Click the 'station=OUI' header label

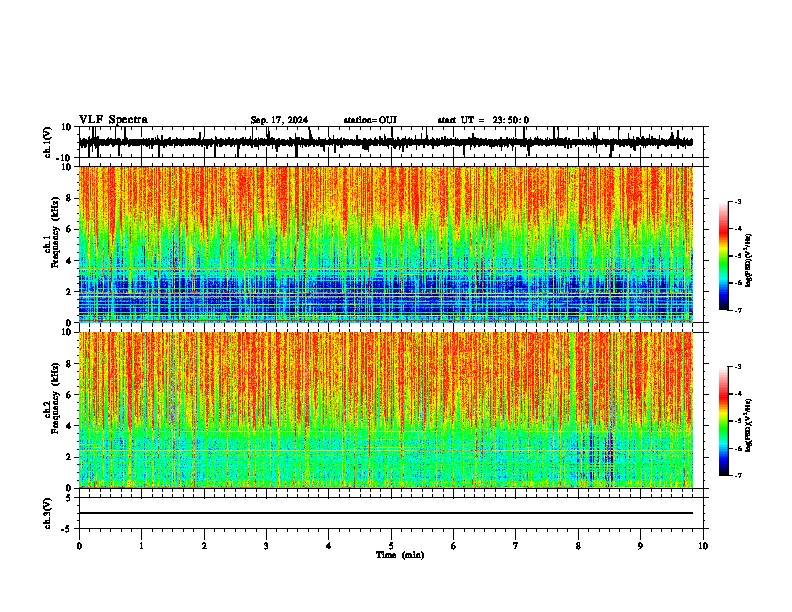[370, 120]
